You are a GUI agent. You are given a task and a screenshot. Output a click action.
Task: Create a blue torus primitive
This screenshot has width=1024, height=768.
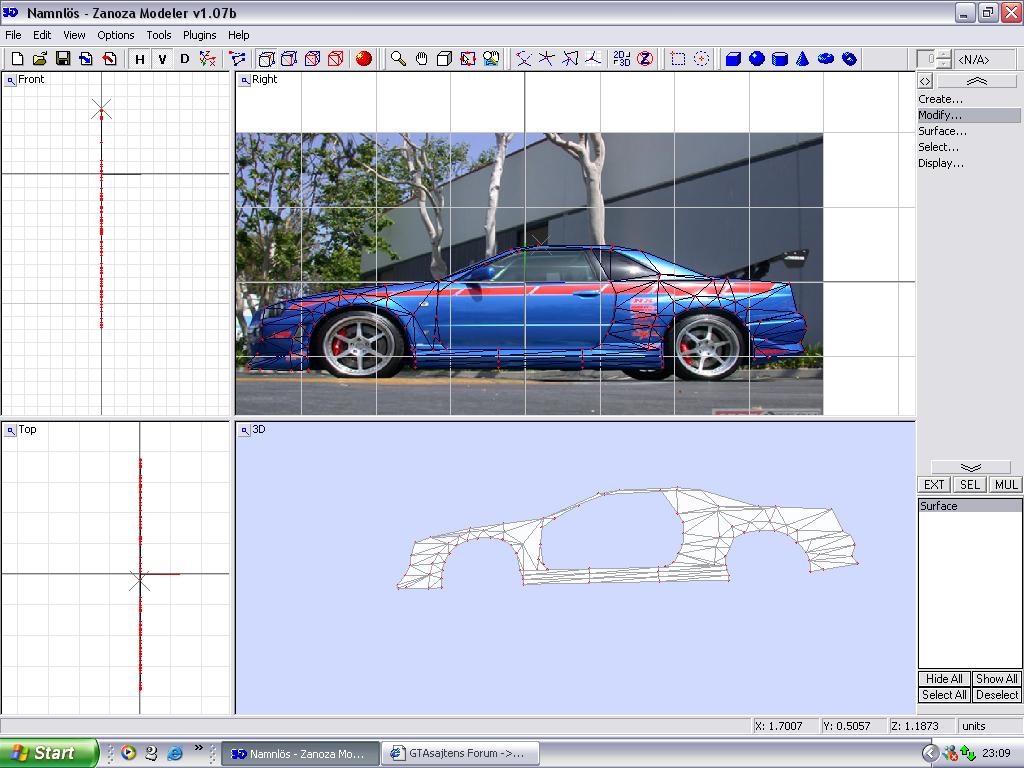826,59
